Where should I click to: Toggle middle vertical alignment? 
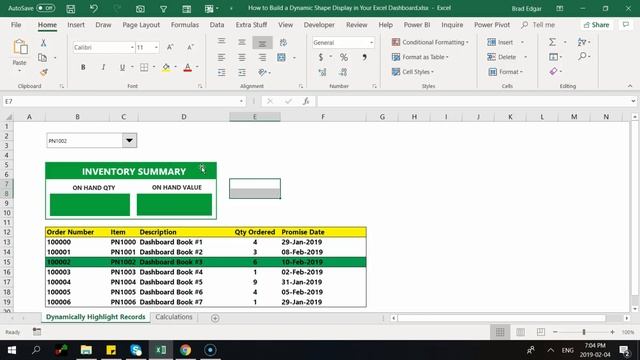[242, 42]
